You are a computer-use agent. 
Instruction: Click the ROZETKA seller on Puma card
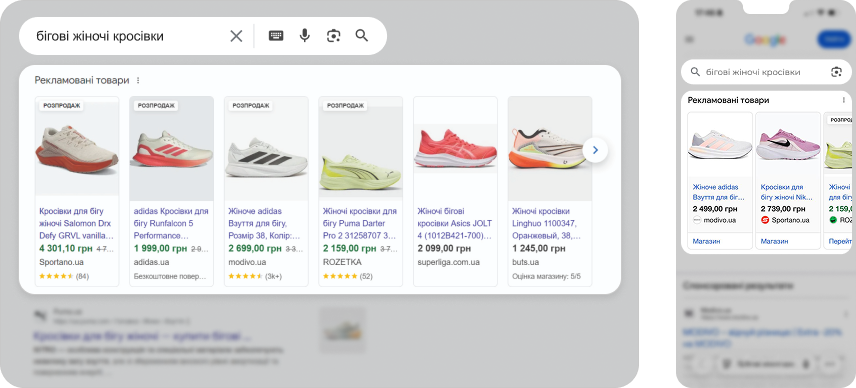point(342,262)
